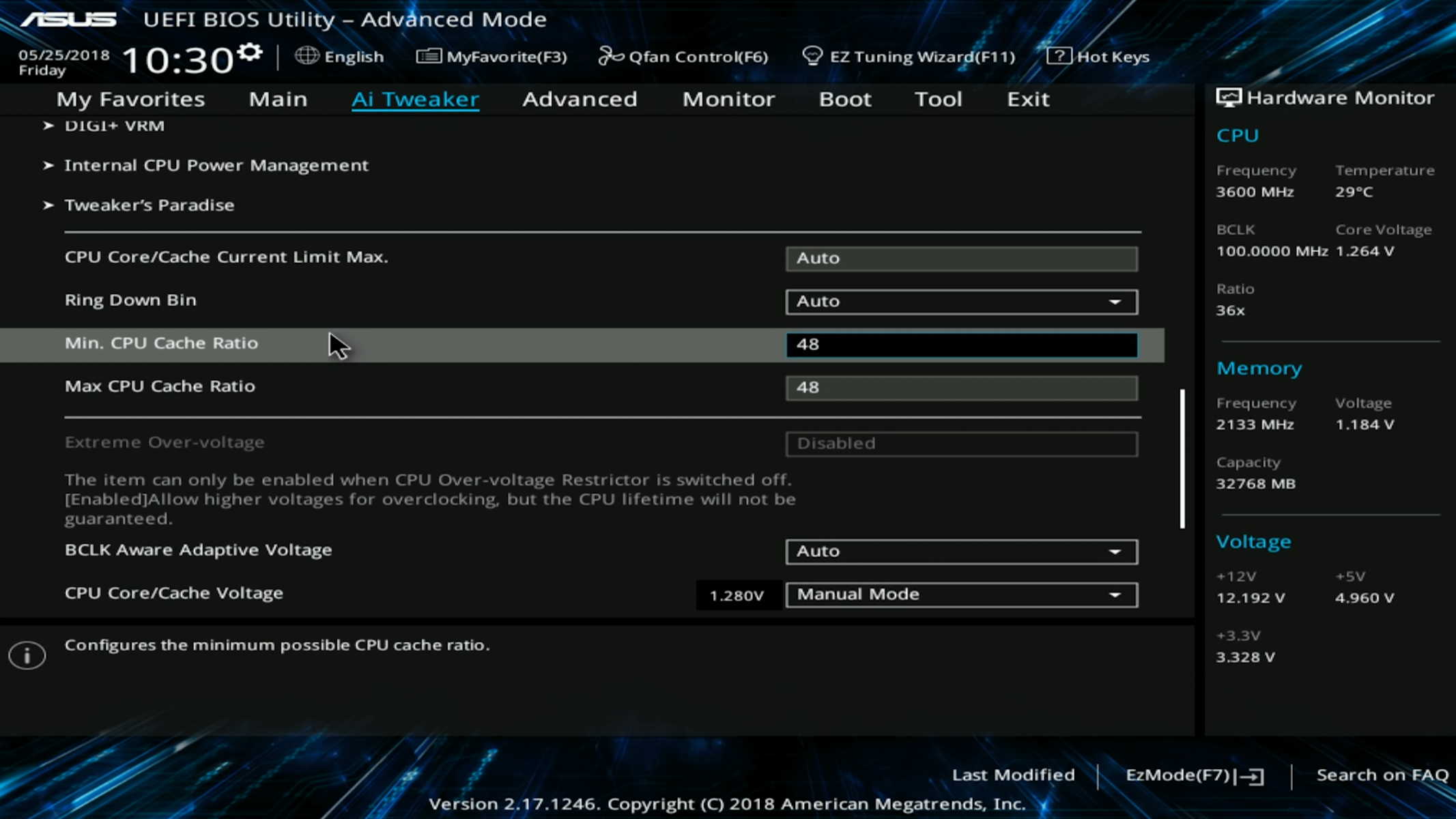
Task: Click Search on FAQ link
Action: [1382, 775]
